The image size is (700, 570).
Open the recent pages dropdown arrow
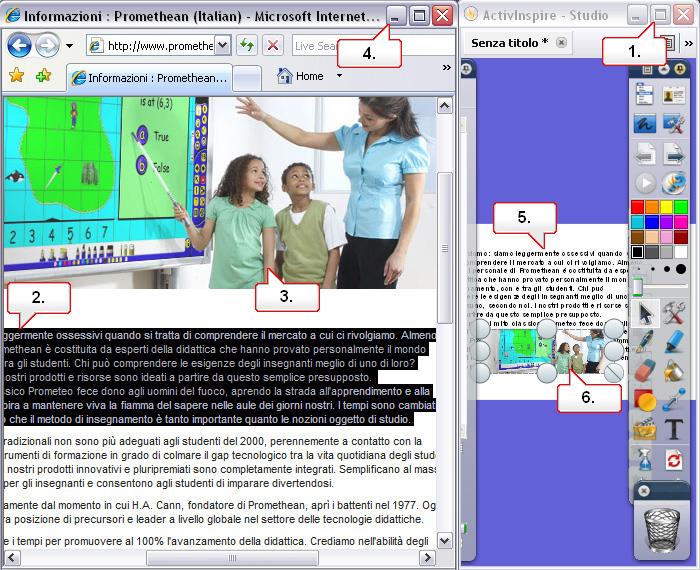(x=69, y=46)
